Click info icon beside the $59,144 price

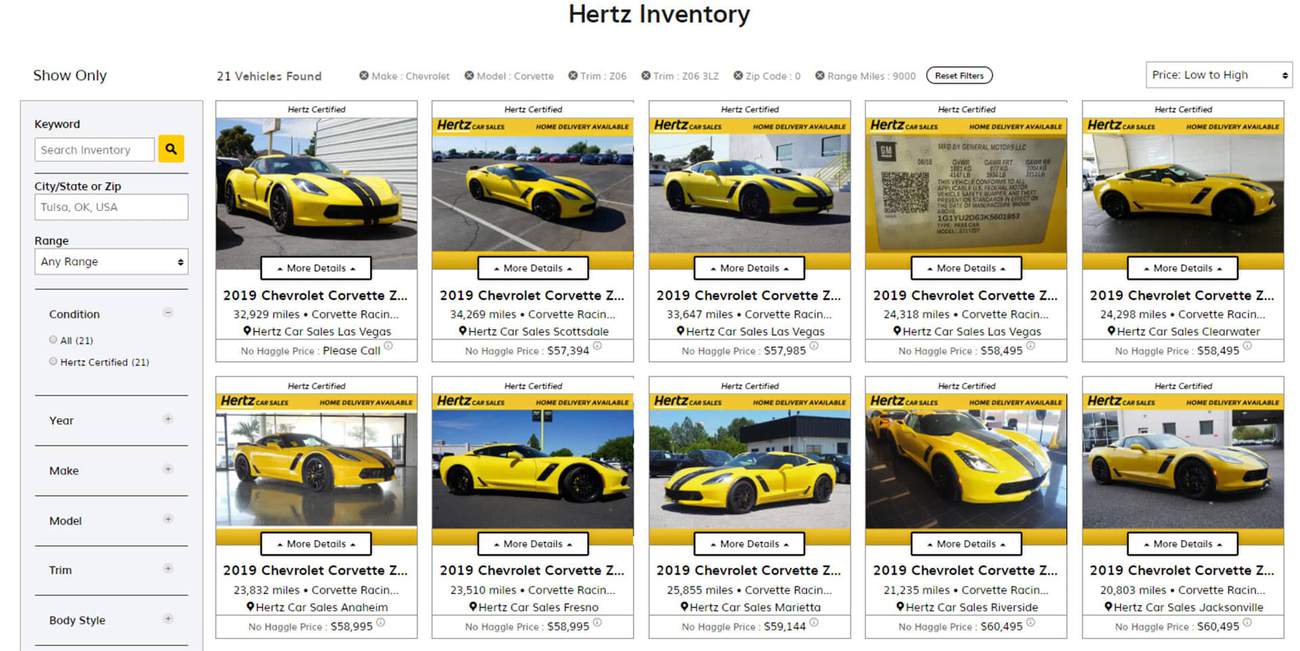coord(814,622)
